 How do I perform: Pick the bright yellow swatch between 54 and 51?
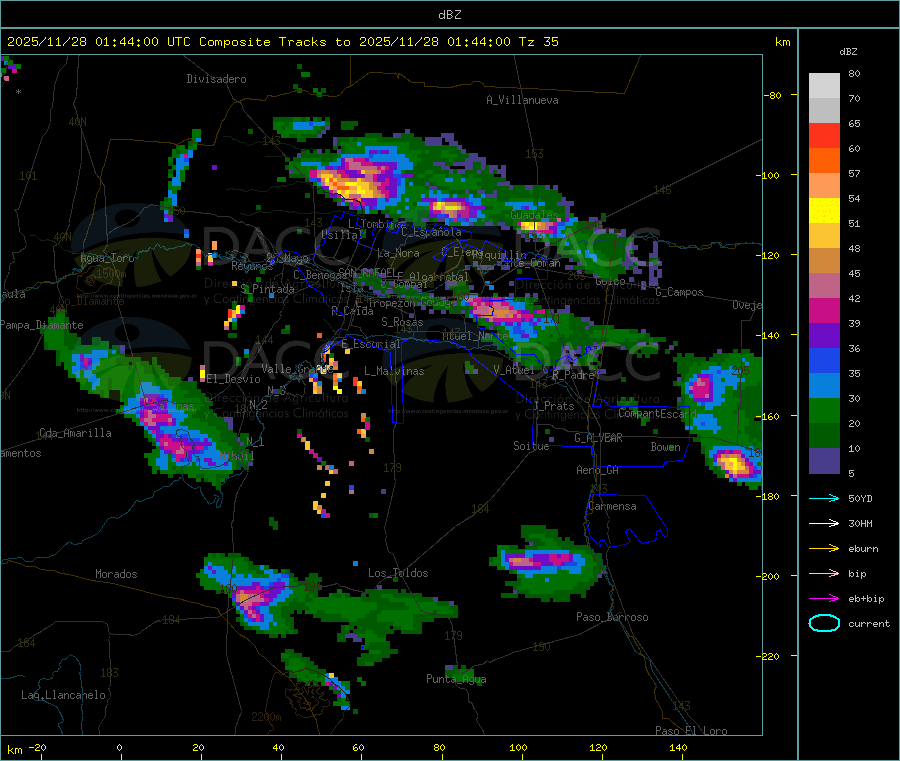(824, 211)
